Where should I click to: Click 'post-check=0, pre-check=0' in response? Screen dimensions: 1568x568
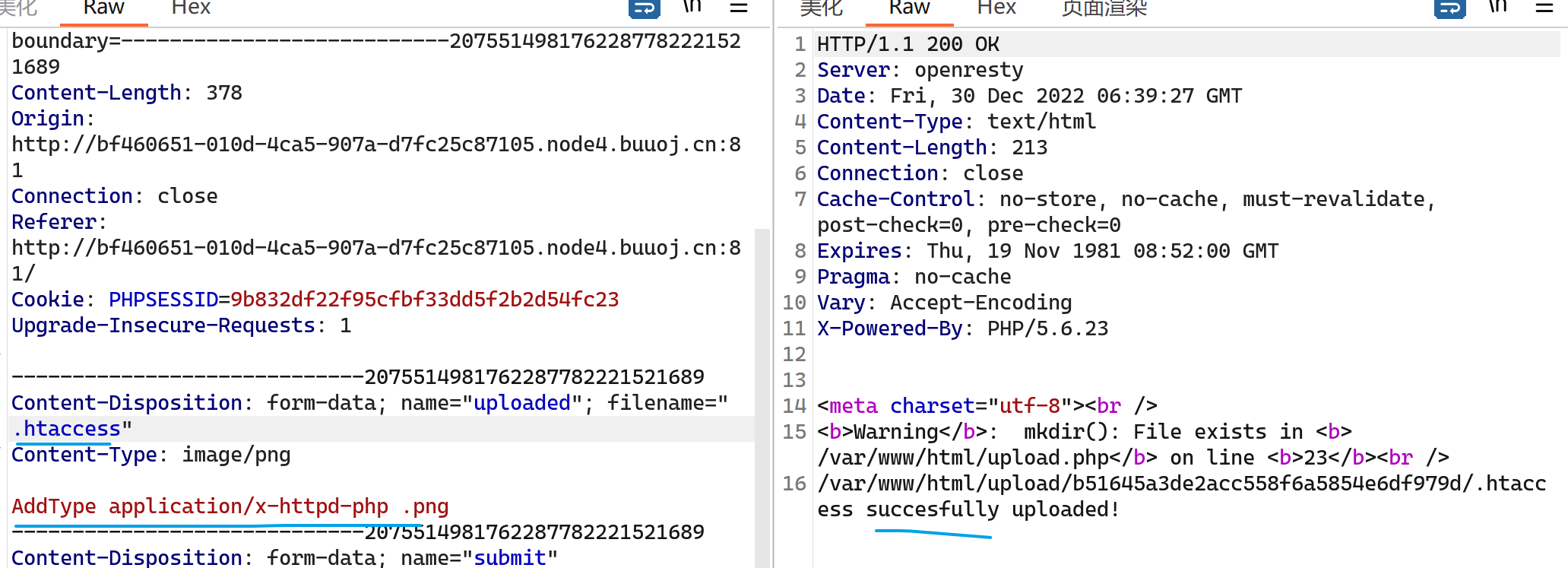click(x=969, y=225)
